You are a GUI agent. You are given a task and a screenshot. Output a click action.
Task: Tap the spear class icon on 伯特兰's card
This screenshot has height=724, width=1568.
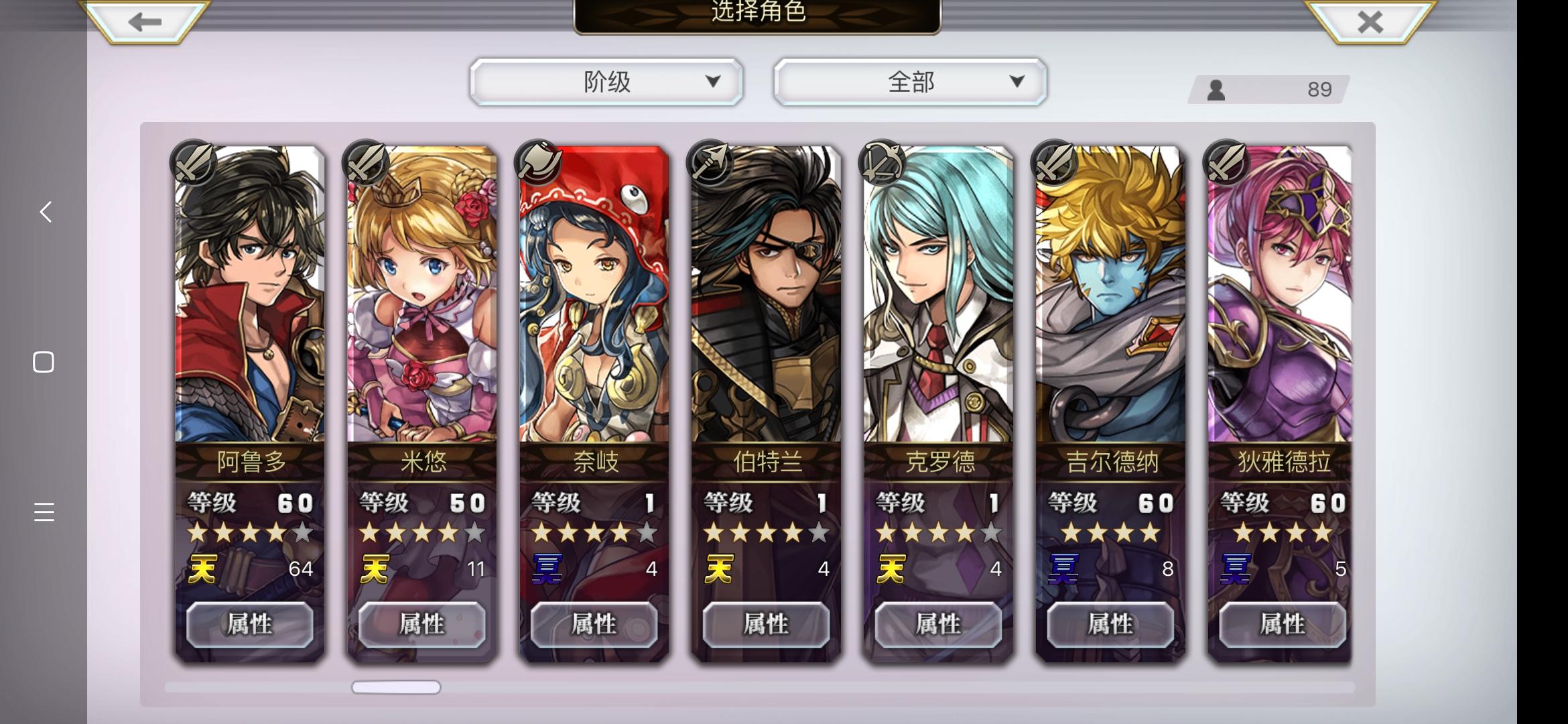tap(710, 163)
